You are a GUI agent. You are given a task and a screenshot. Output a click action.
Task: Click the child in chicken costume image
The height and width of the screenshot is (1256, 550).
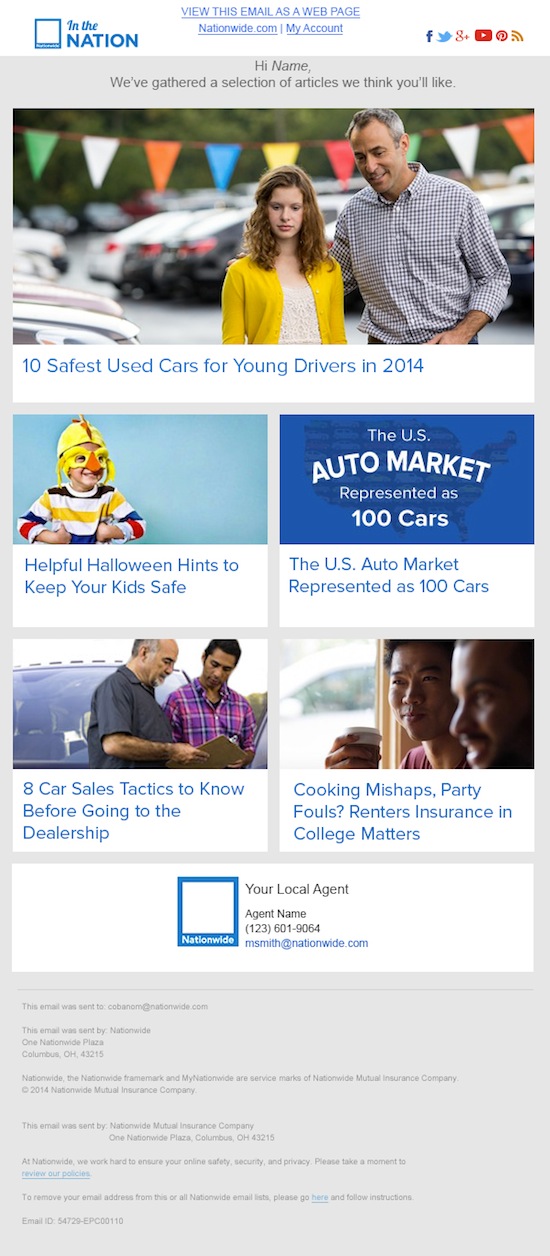click(140, 479)
